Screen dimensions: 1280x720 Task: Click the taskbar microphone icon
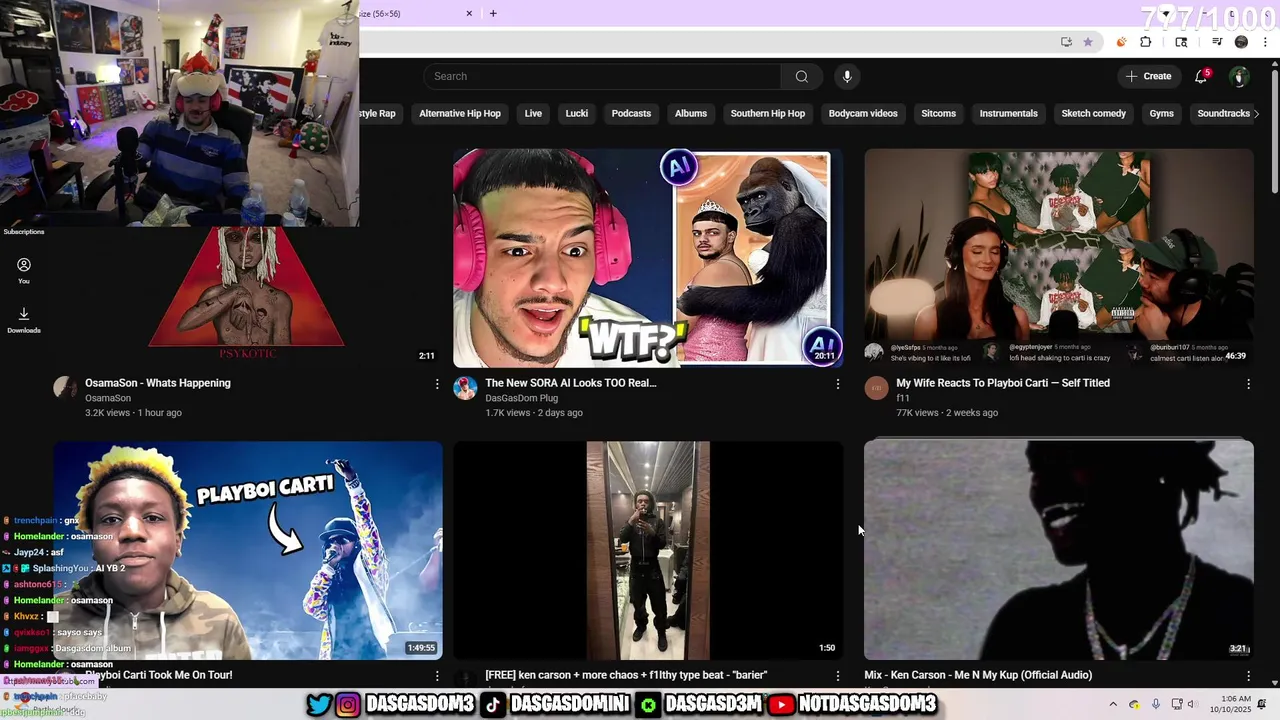pyautogui.click(x=1156, y=704)
